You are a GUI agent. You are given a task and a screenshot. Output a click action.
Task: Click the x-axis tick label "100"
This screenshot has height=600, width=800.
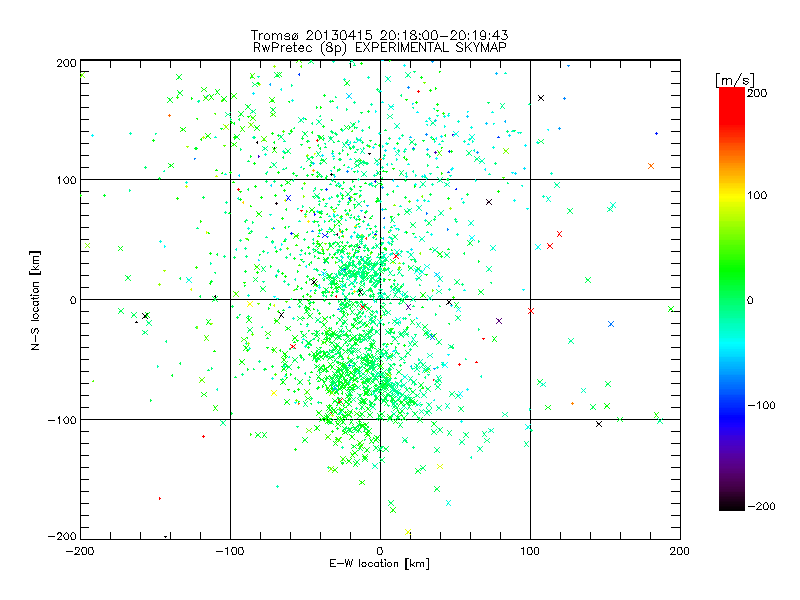[530, 551]
